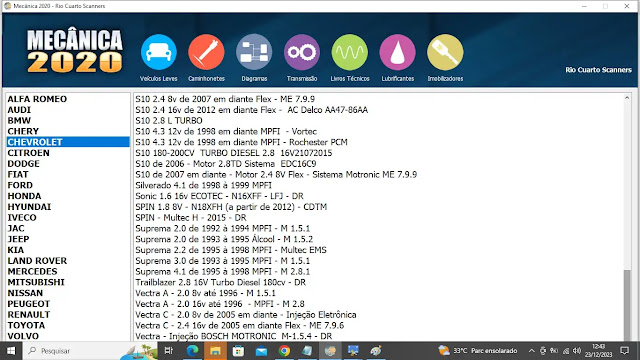Select FORD in brand list
This screenshot has width=640, height=360.
[68, 185]
